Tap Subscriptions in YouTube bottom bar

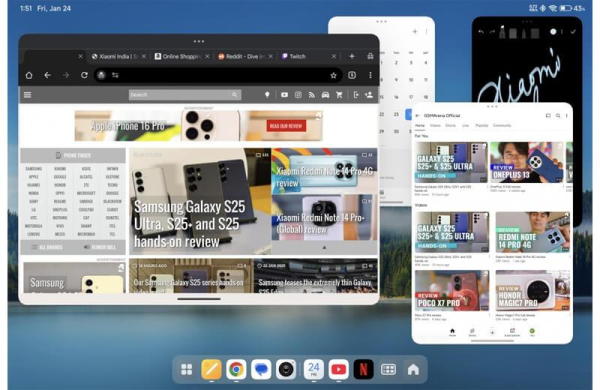pyautogui.click(x=512, y=332)
